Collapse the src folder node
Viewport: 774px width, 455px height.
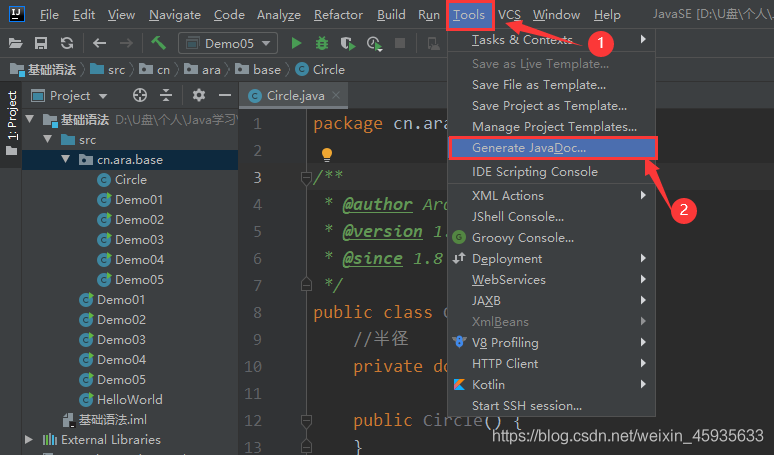pos(48,139)
